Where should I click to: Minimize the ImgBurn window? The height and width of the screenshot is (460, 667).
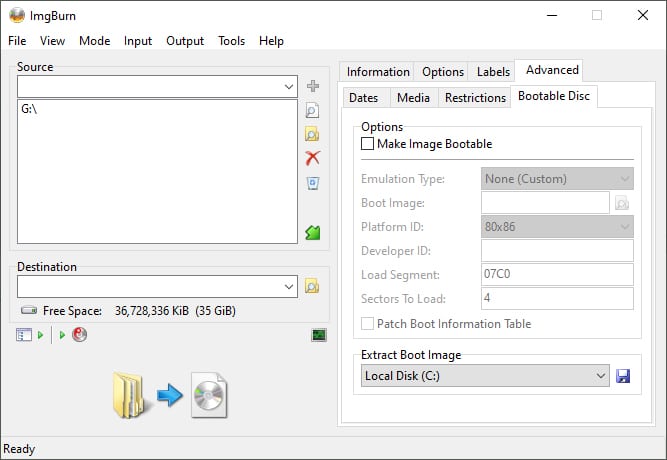coord(552,15)
